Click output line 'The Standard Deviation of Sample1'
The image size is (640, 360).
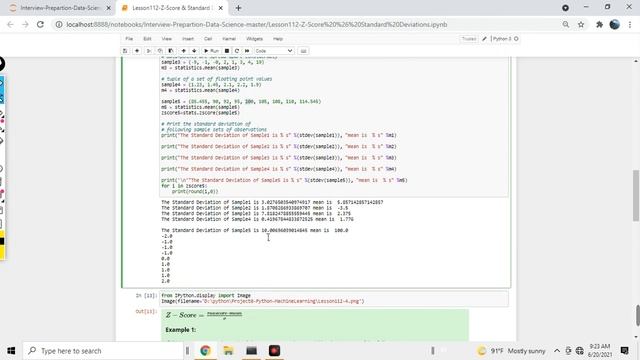(x=272, y=202)
